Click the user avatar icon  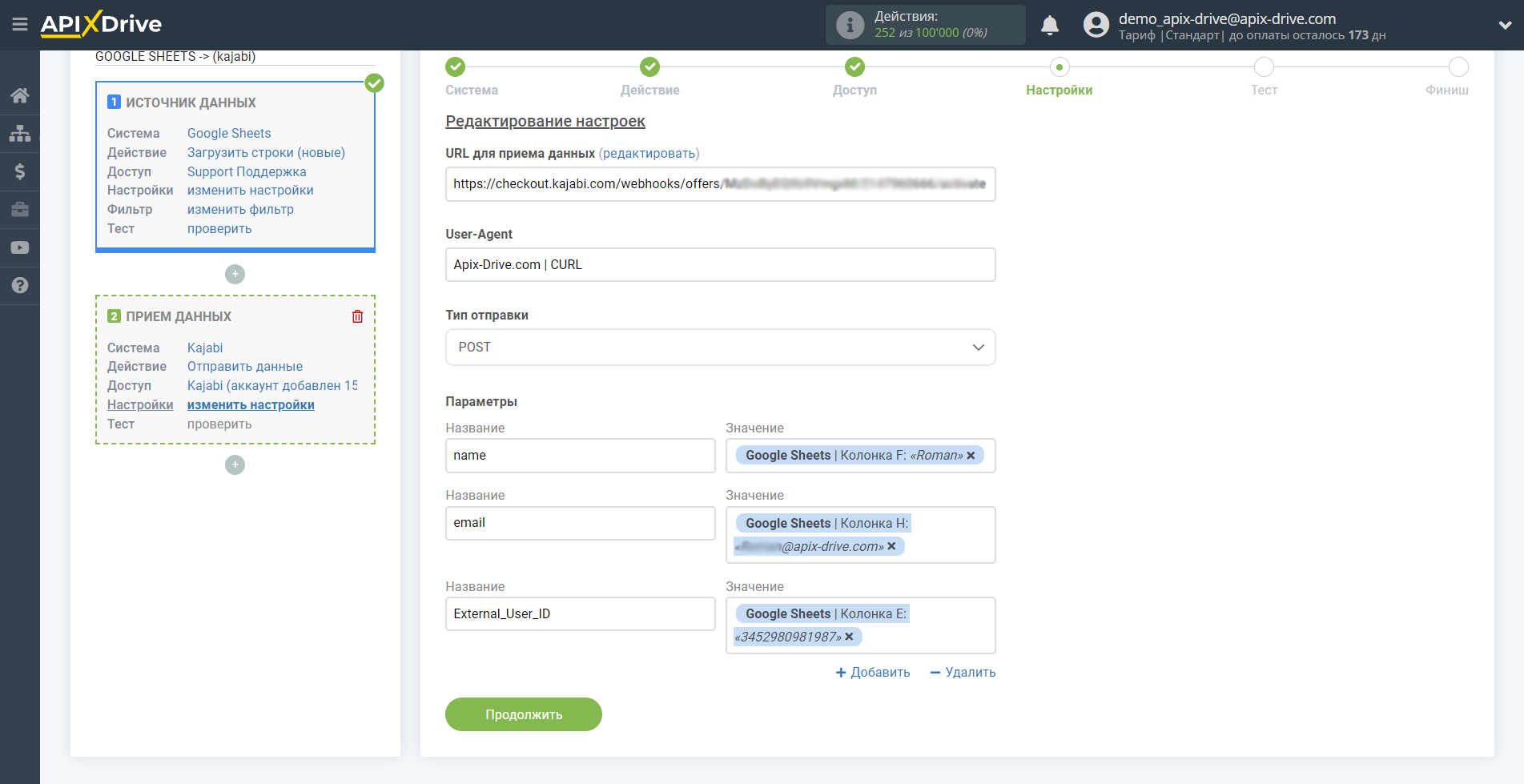[1096, 25]
